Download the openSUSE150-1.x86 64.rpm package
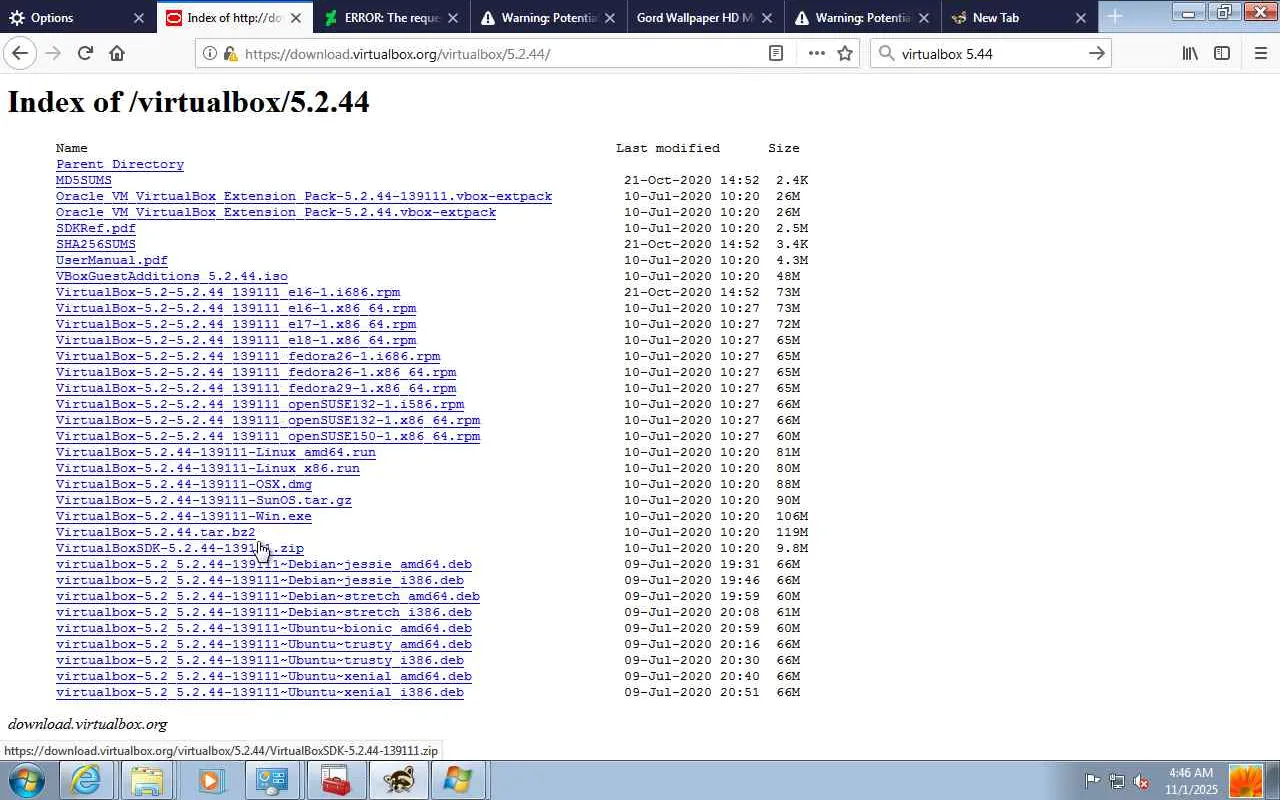This screenshot has height=800, width=1280. [x=268, y=436]
